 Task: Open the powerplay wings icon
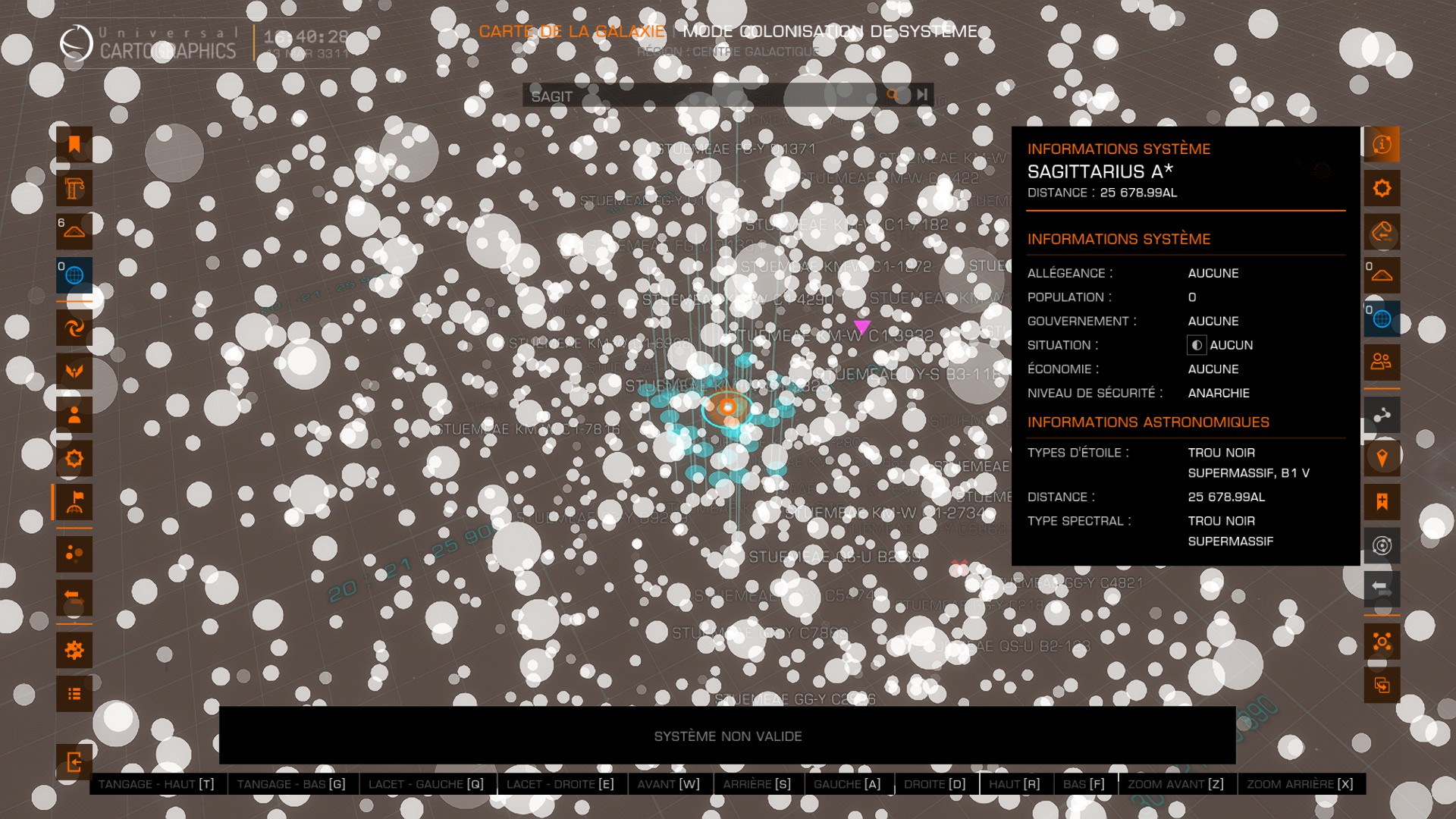(74, 371)
